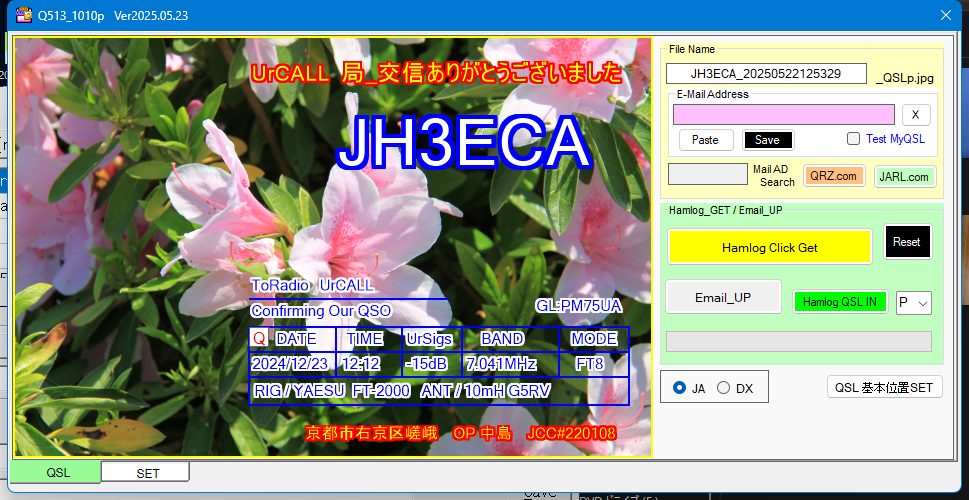This screenshot has height=500, width=969.
Task: Click the _QSLp.jpg filename suffix label
Action: pyautogui.click(x=905, y=78)
